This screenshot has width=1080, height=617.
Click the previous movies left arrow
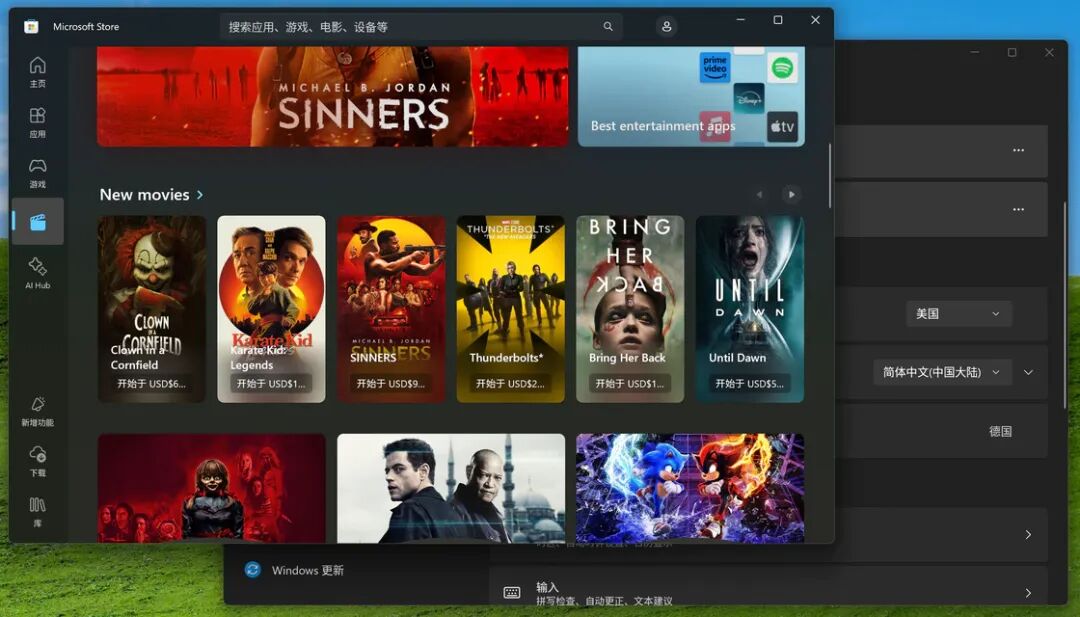[x=759, y=195]
